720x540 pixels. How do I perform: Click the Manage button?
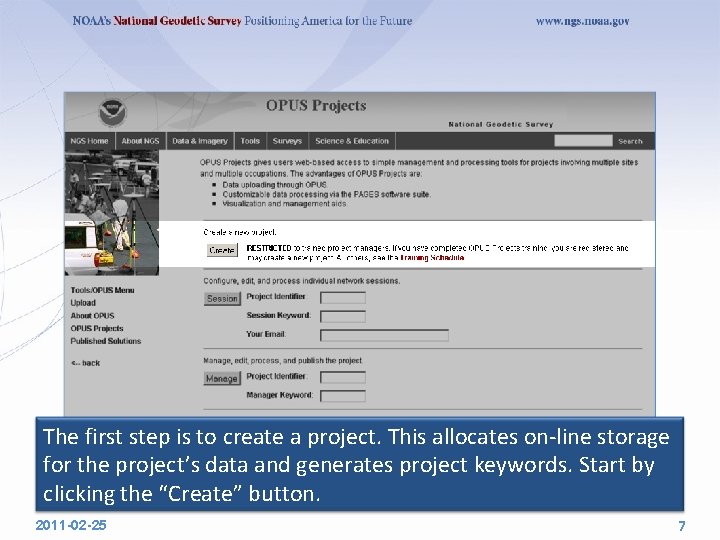pyautogui.click(x=222, y=378)
